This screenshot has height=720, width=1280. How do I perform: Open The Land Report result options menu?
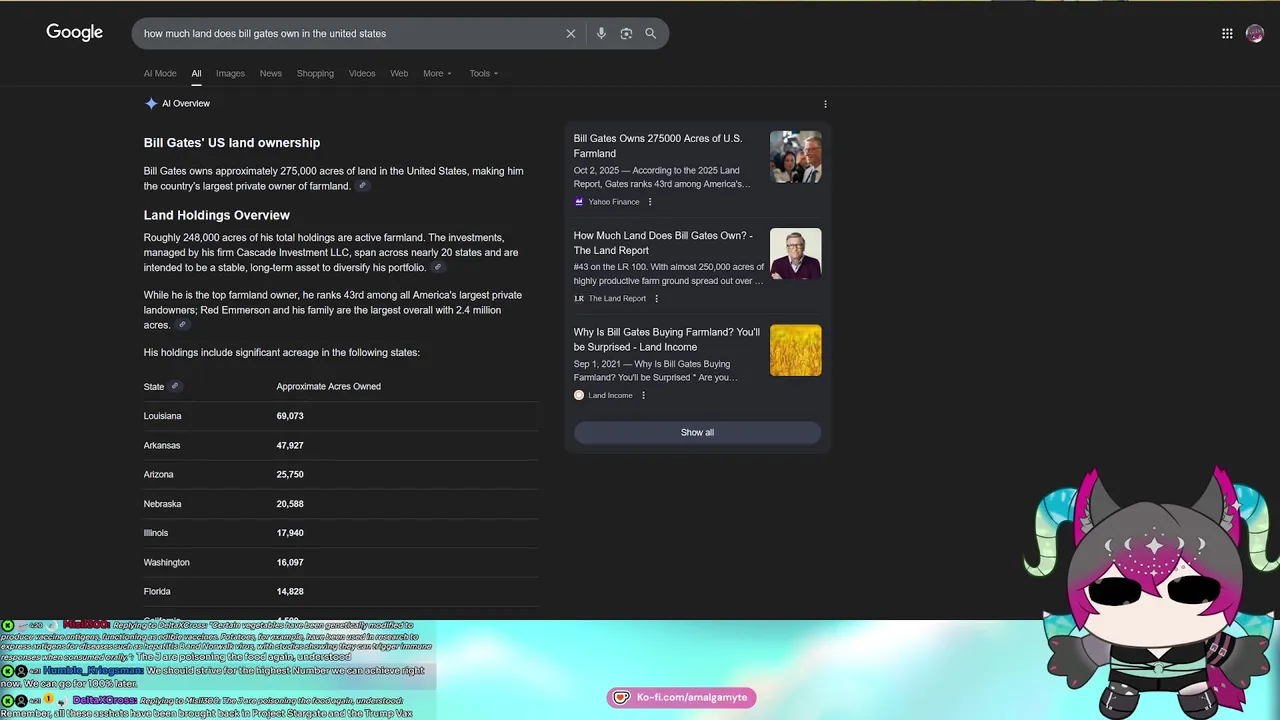click(x=656, y=299)
